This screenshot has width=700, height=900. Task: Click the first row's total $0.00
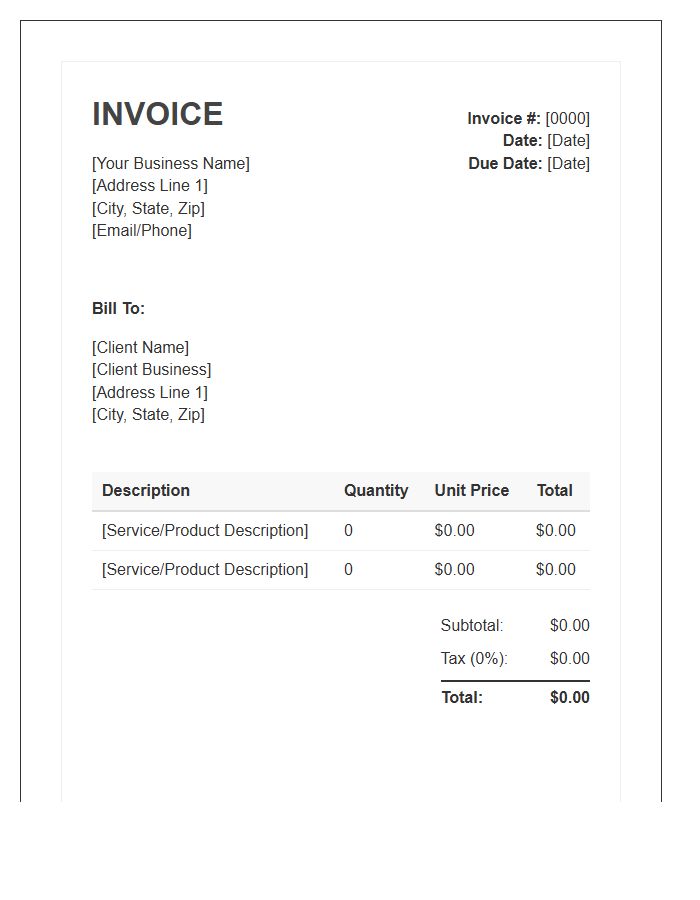(x=555, y=530)
